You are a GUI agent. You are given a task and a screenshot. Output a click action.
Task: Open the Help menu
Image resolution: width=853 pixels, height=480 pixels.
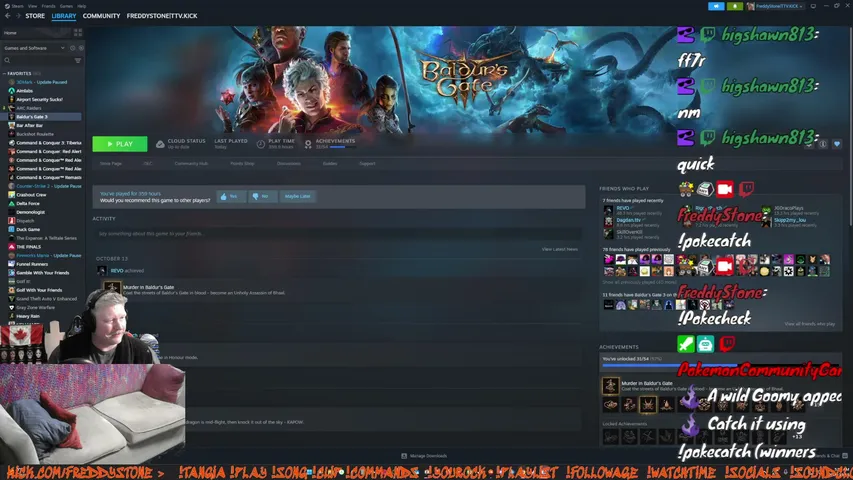pyautogui.click(x=82, y=6)
